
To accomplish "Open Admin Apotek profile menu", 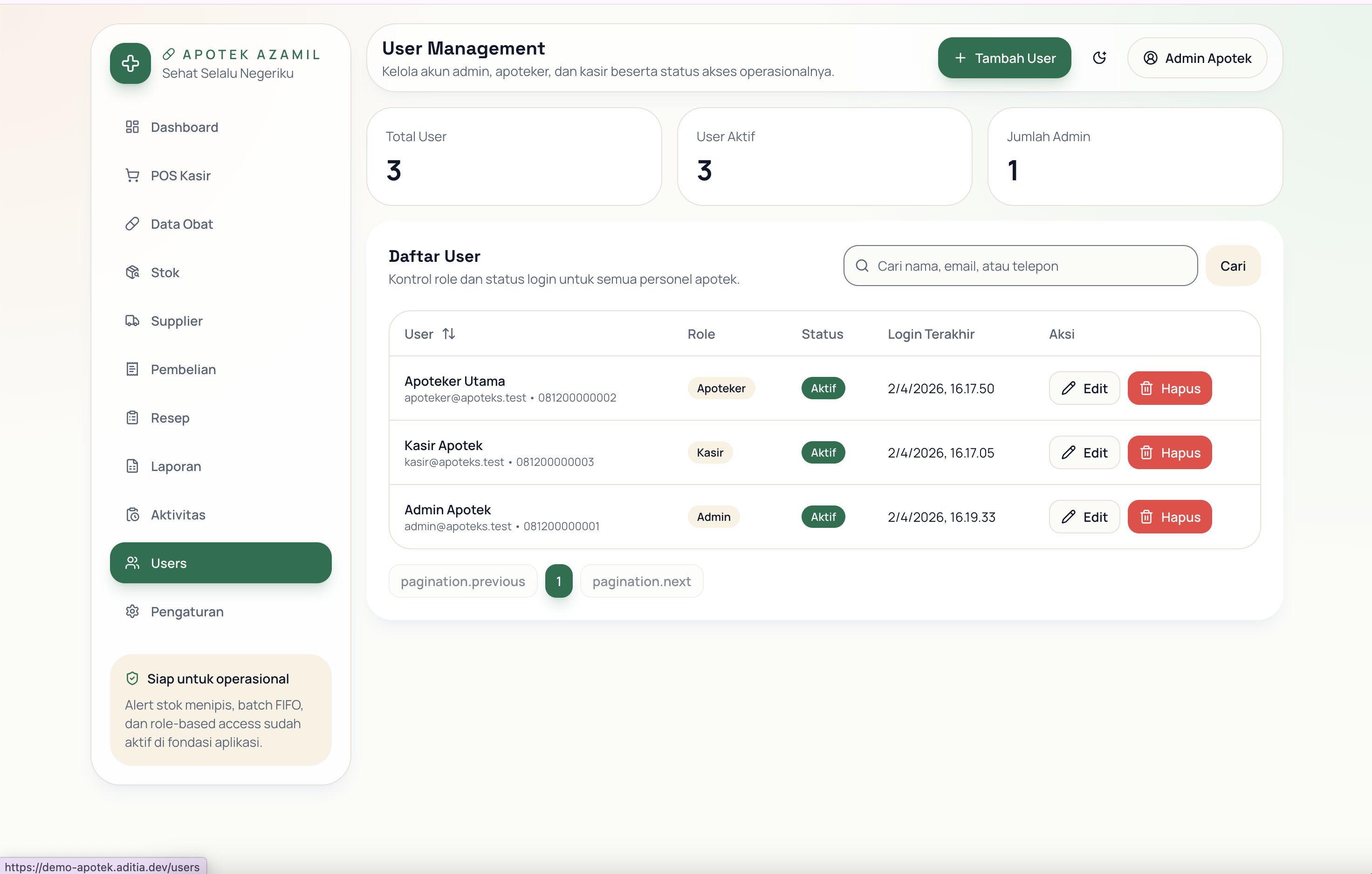I will pos(1197,58).
